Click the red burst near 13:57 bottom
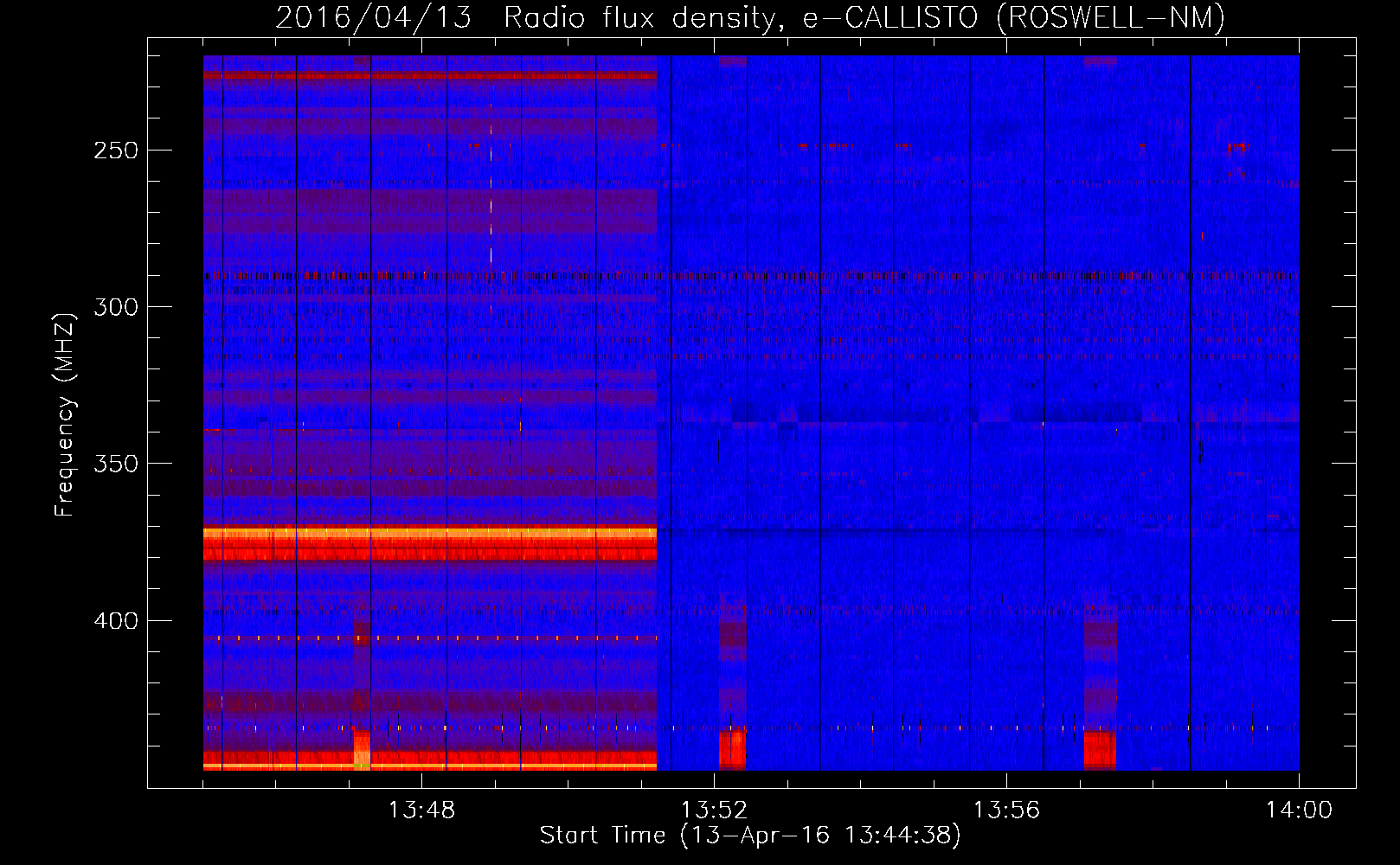The image size is (1400, 865). click(x=1100, y=749)
